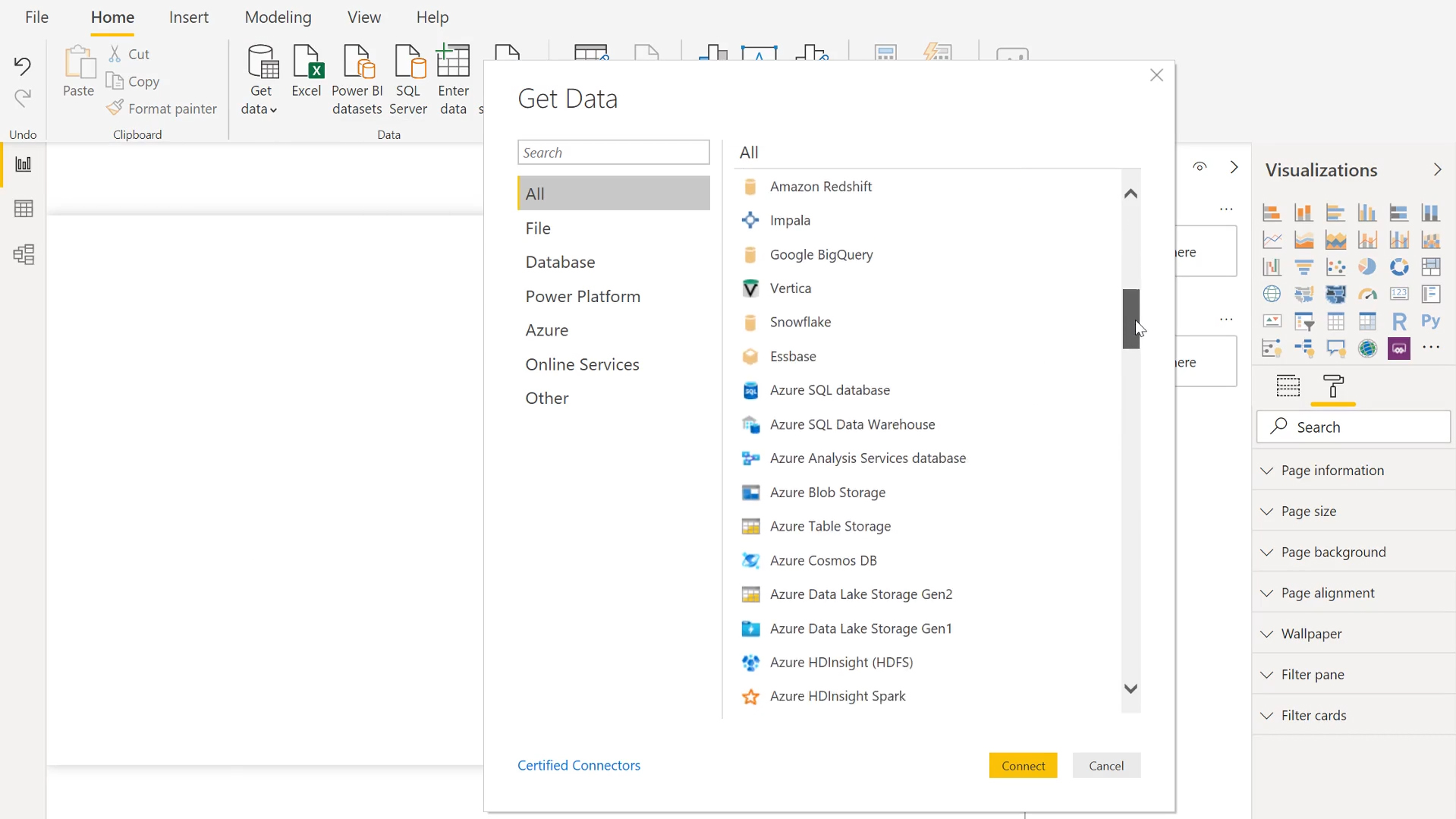Click Format painter
Screen dimensions: 1456x819
click(162, 109)
